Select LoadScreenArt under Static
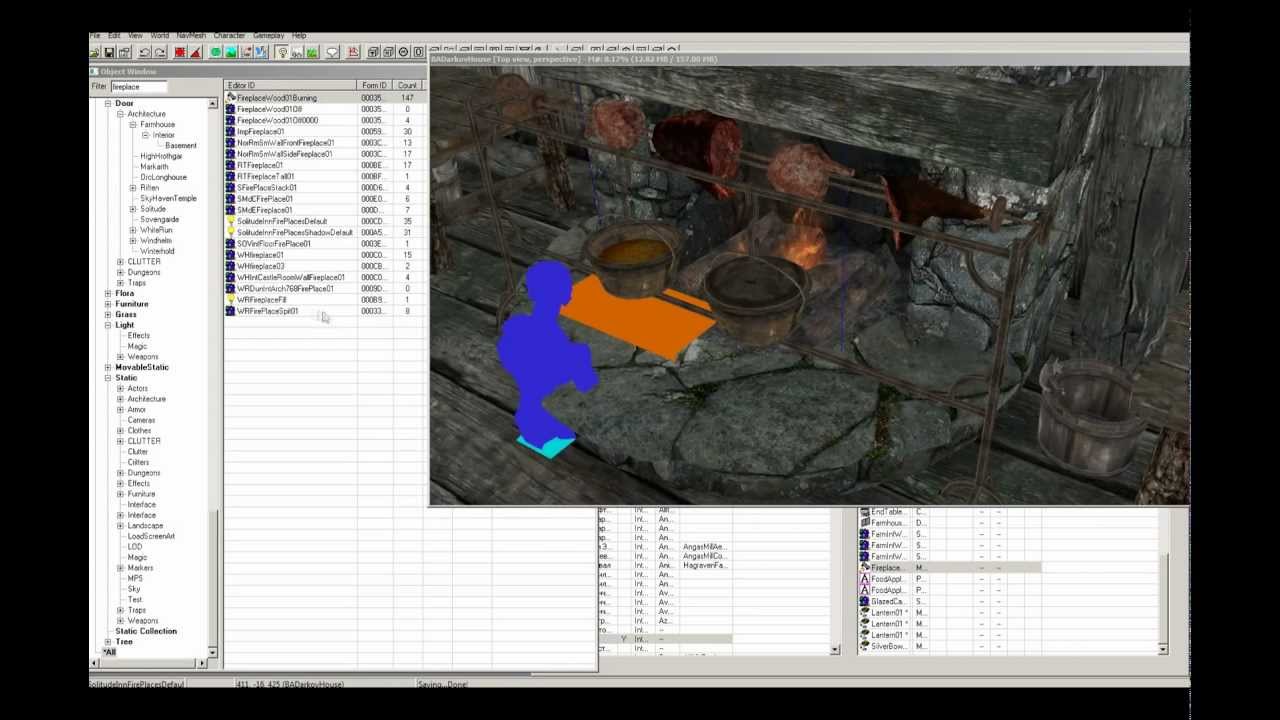The width and height of the screenshot is (1280, 720). click(151, 536)
